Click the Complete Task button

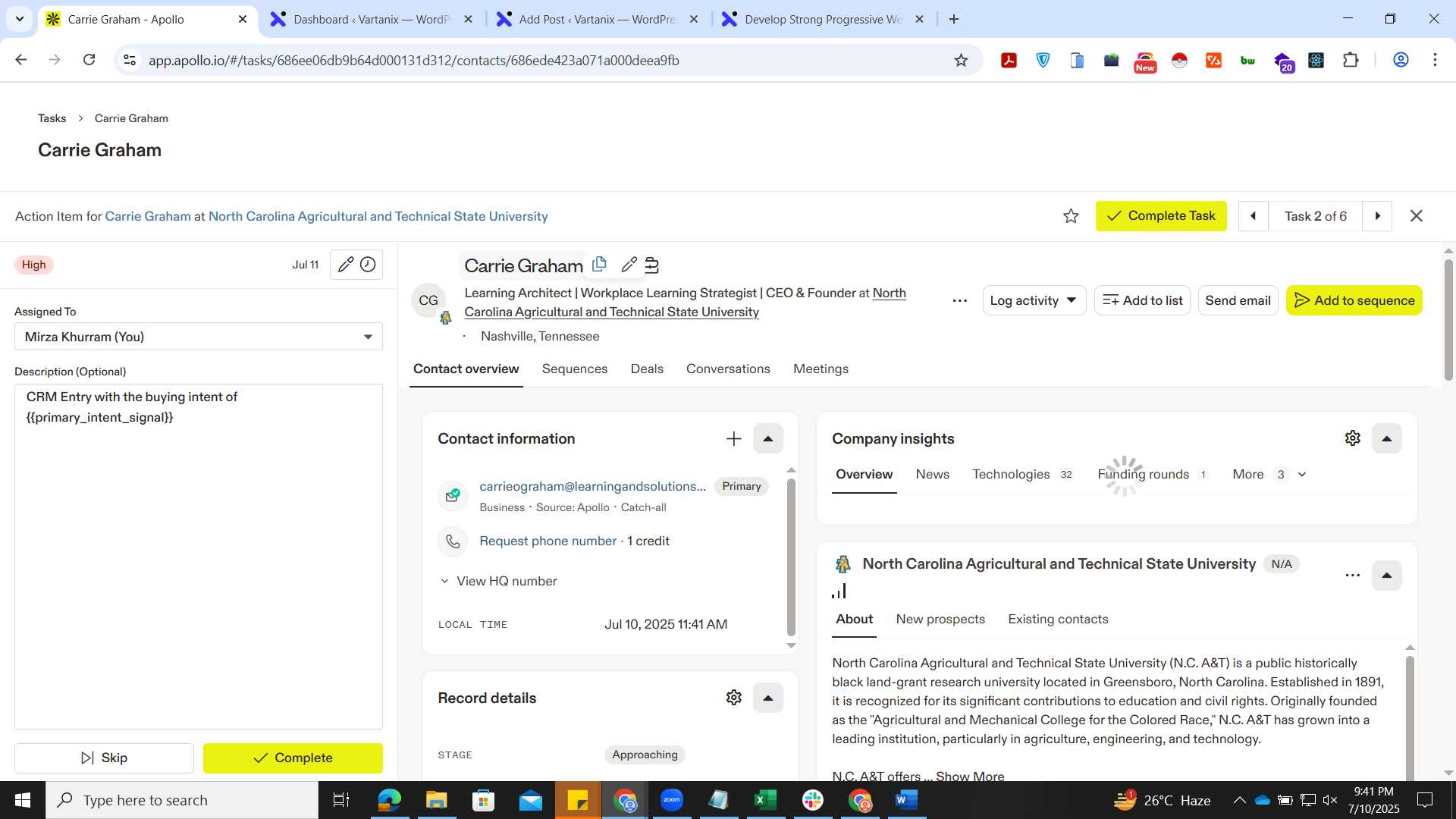point(1160,216)
